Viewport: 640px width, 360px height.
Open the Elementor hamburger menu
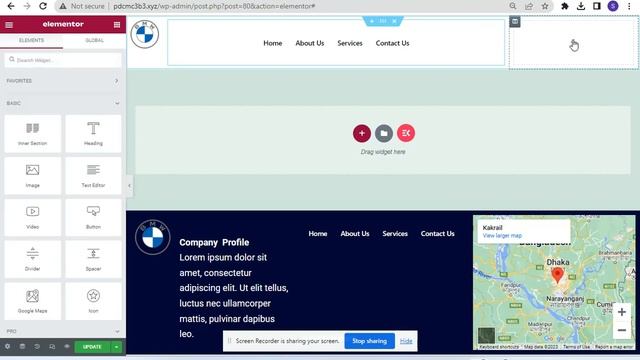pos(9,25)
